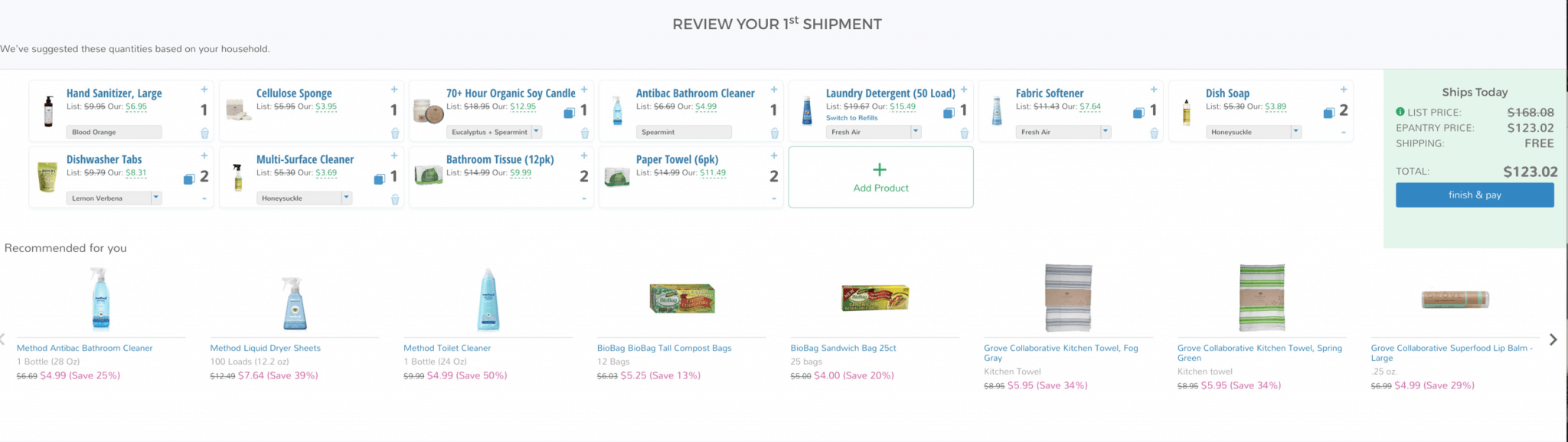Viewport: 1568px width, 442px height.
Task: Delete Cellulose Sponge using the trash bin icon
Action: [x=395, y=133]
